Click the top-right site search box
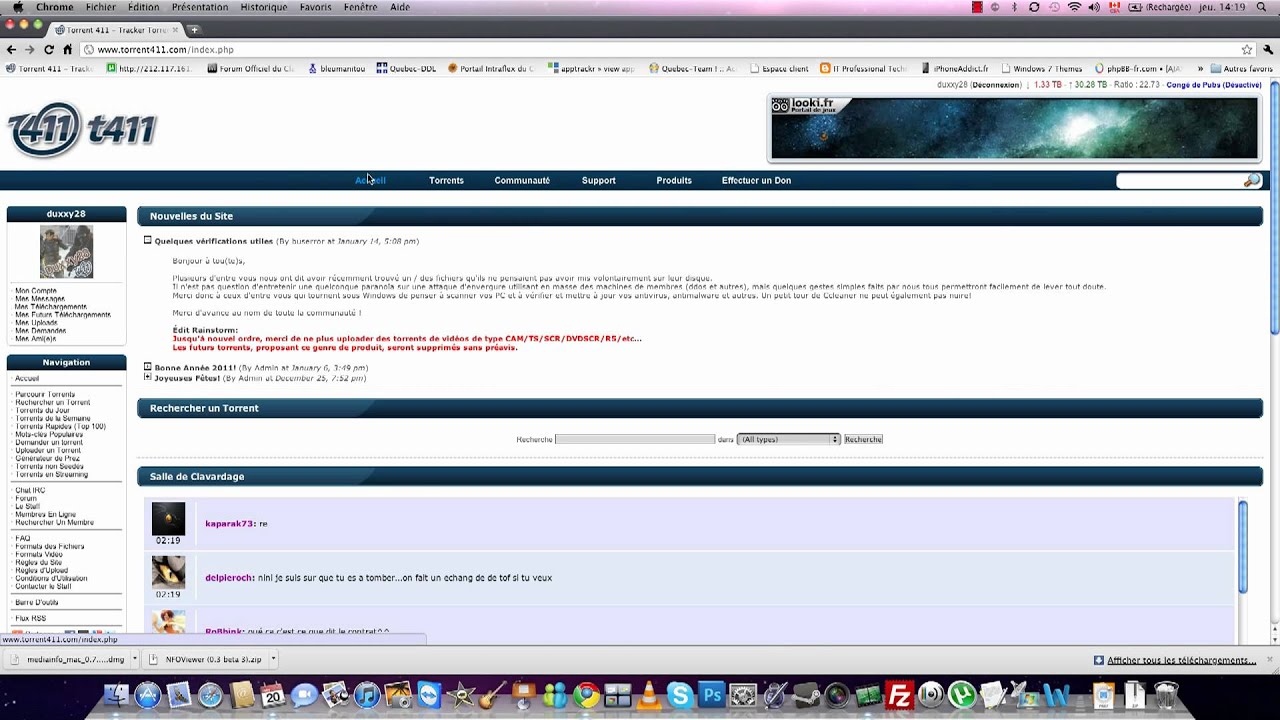The image size is (1280, 720). click(1180, 180)
